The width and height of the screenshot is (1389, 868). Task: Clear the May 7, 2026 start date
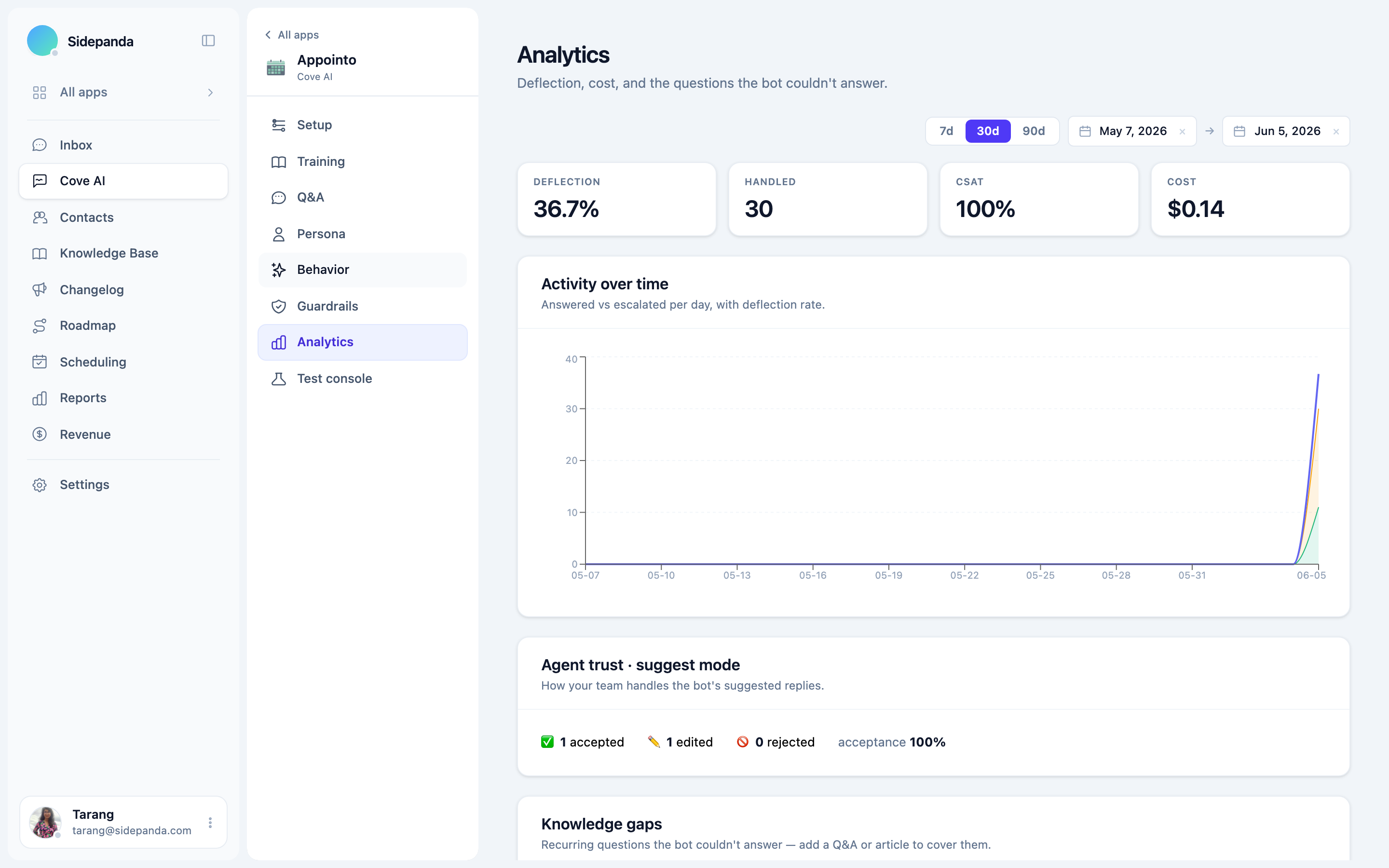point(1183,132)
